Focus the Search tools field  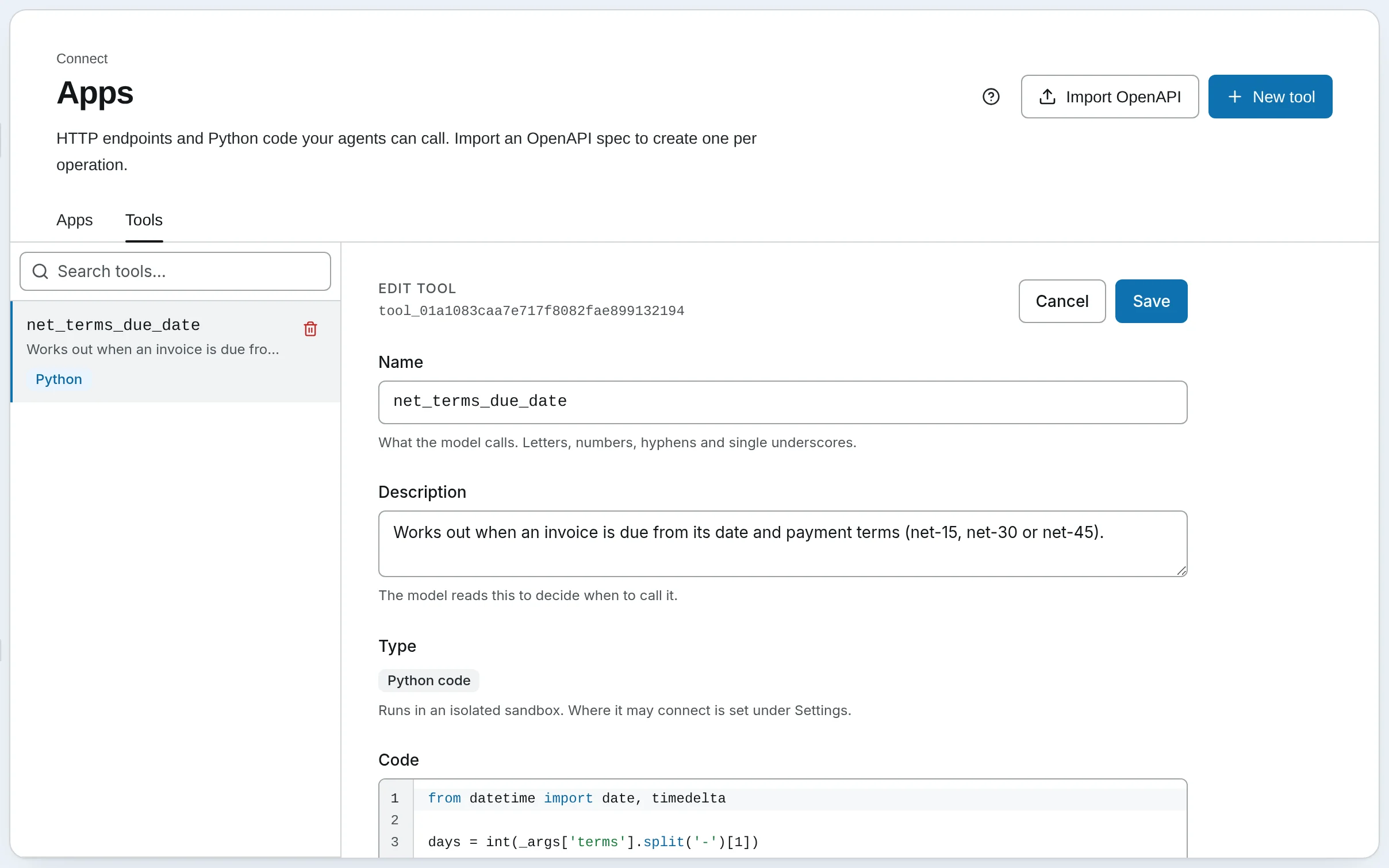[175, 271]
